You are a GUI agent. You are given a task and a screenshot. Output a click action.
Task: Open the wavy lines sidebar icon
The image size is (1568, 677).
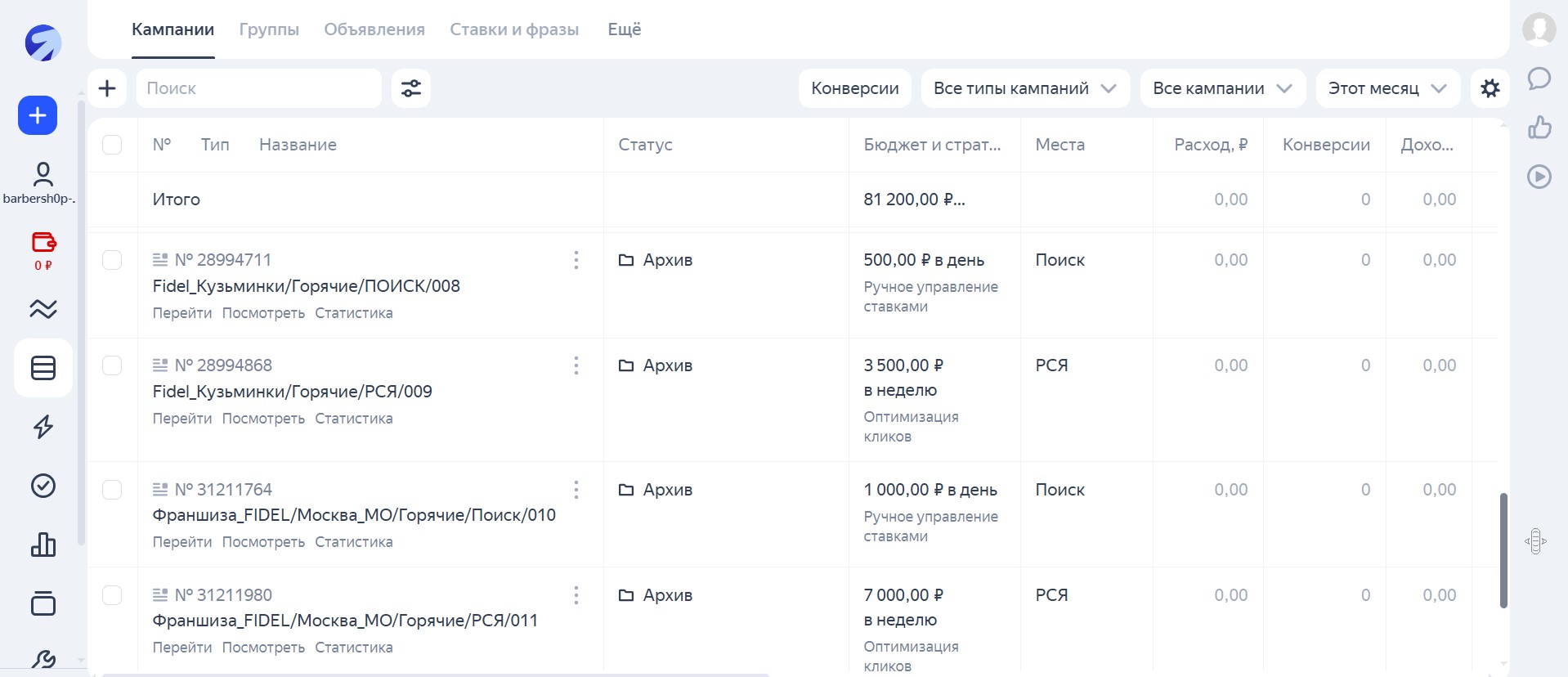click(x=43, y=308)
